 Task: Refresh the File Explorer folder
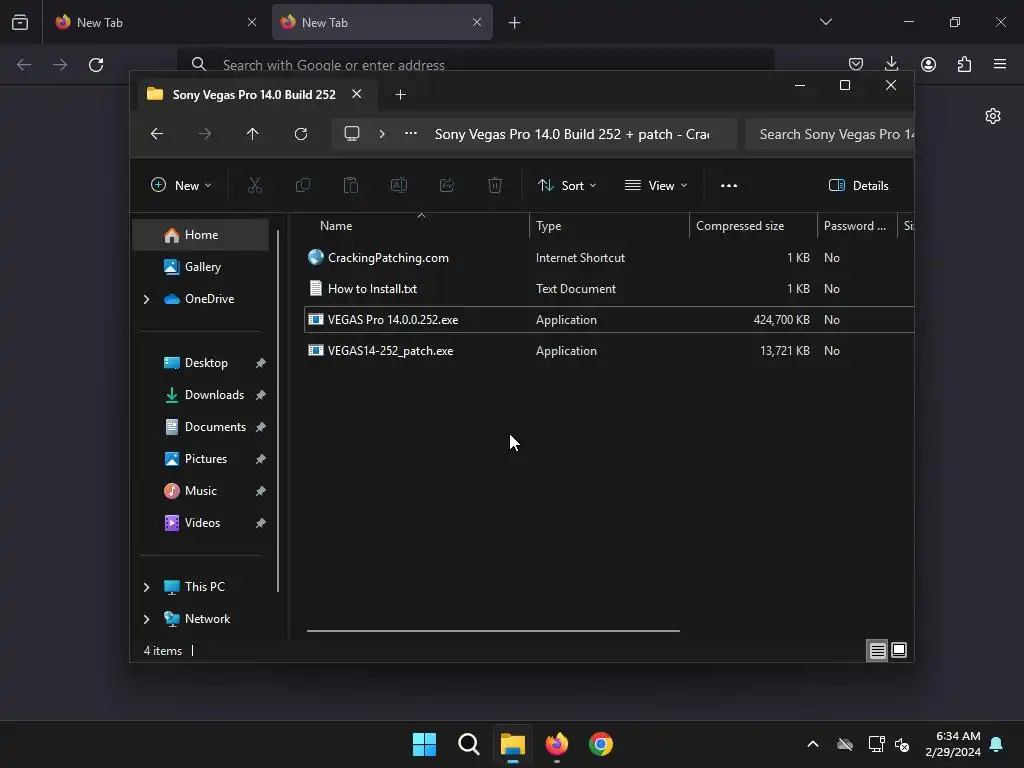[300, 134]
